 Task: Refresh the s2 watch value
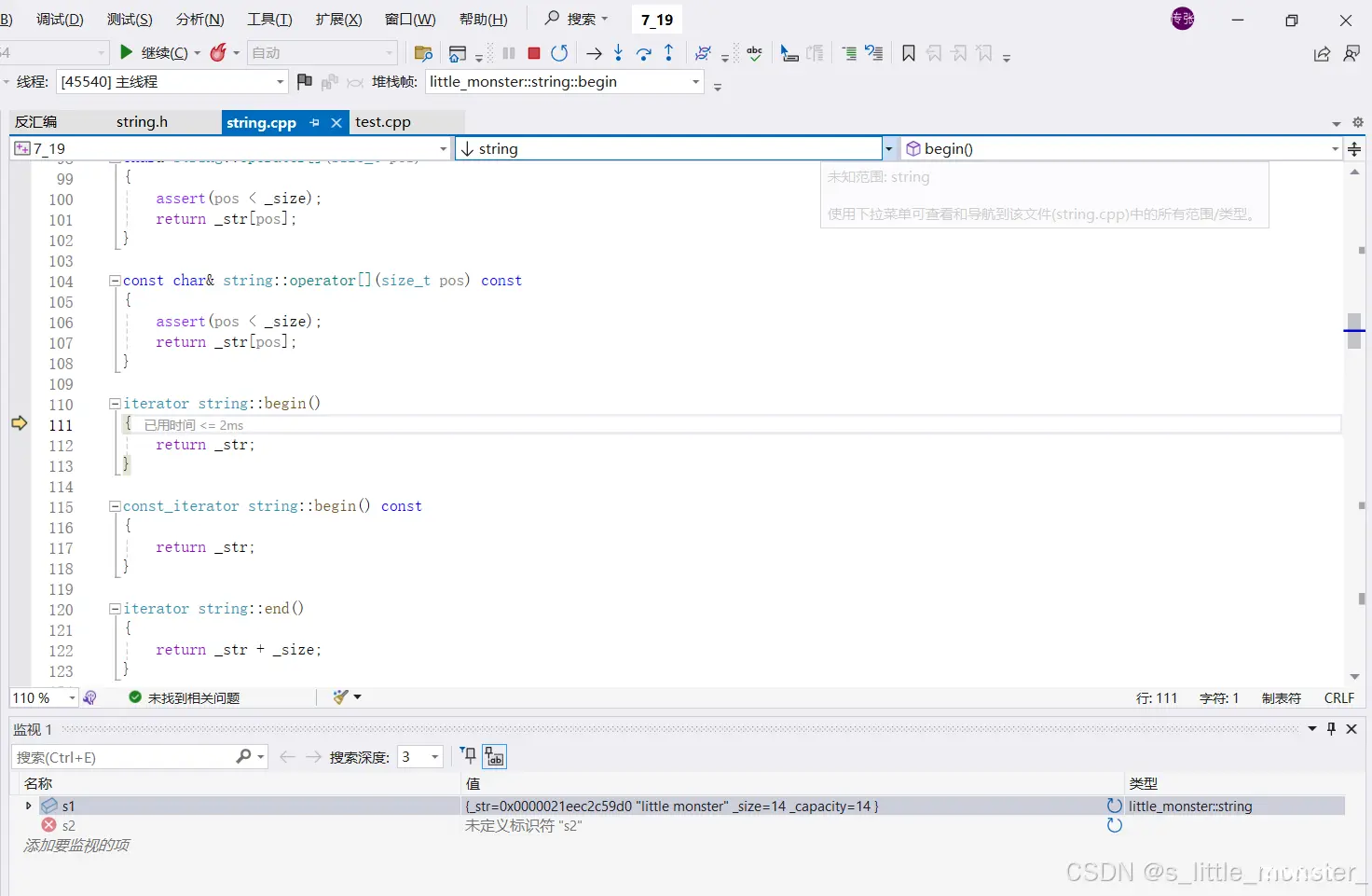click(x=1115, y=825)
